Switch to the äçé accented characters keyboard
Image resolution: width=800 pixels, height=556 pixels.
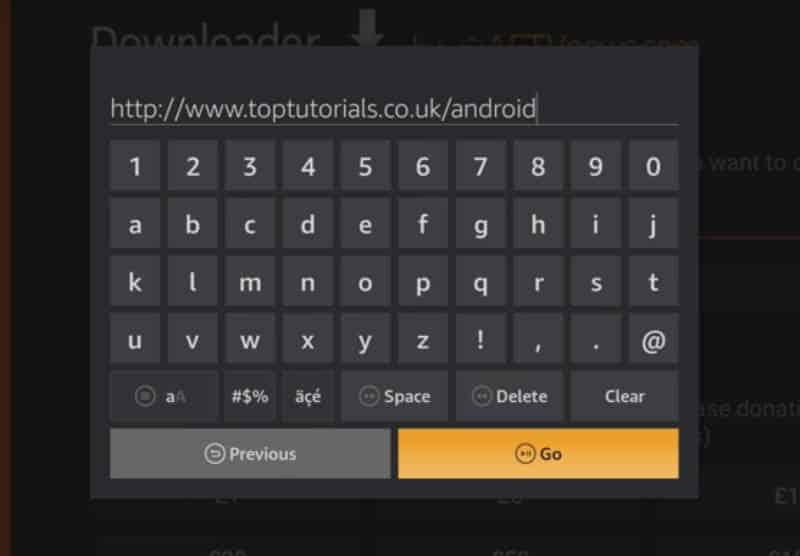[308, 396]
